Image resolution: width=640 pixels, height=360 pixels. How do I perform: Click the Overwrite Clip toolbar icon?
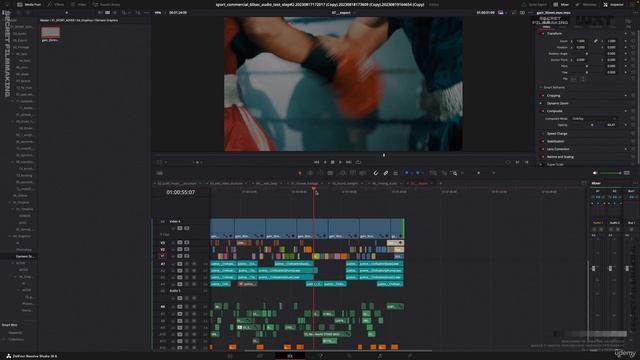[352, 173]
